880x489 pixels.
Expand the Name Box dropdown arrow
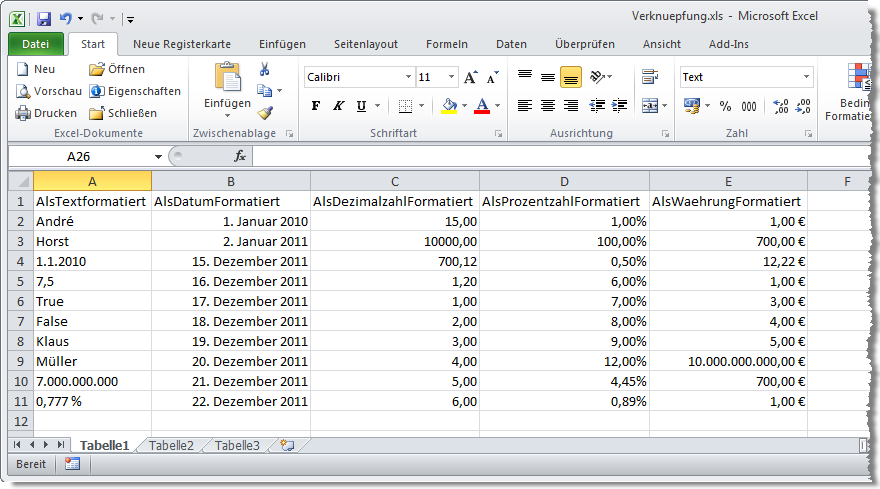158,157
